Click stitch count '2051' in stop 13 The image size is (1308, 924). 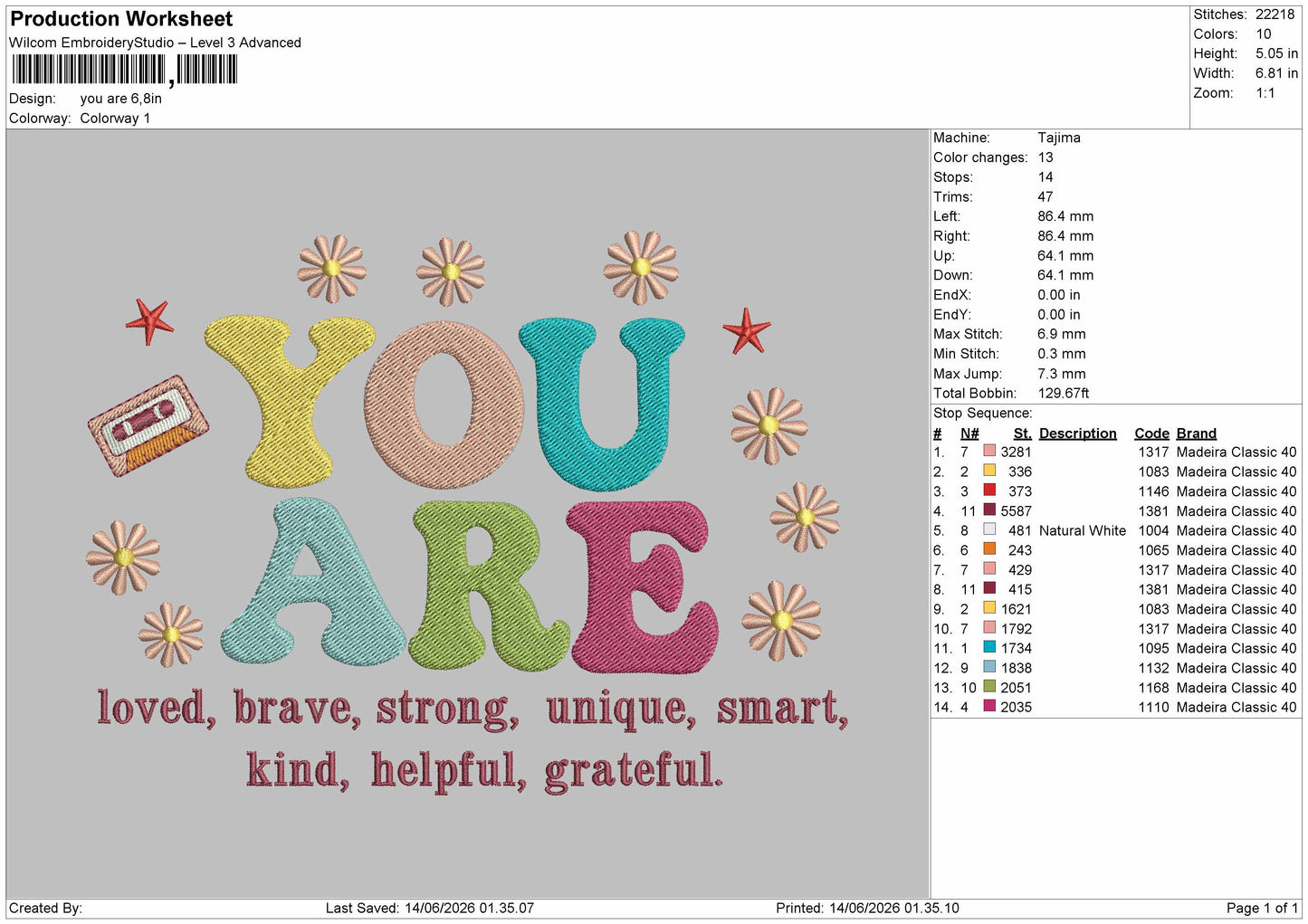click(1017, 687)
